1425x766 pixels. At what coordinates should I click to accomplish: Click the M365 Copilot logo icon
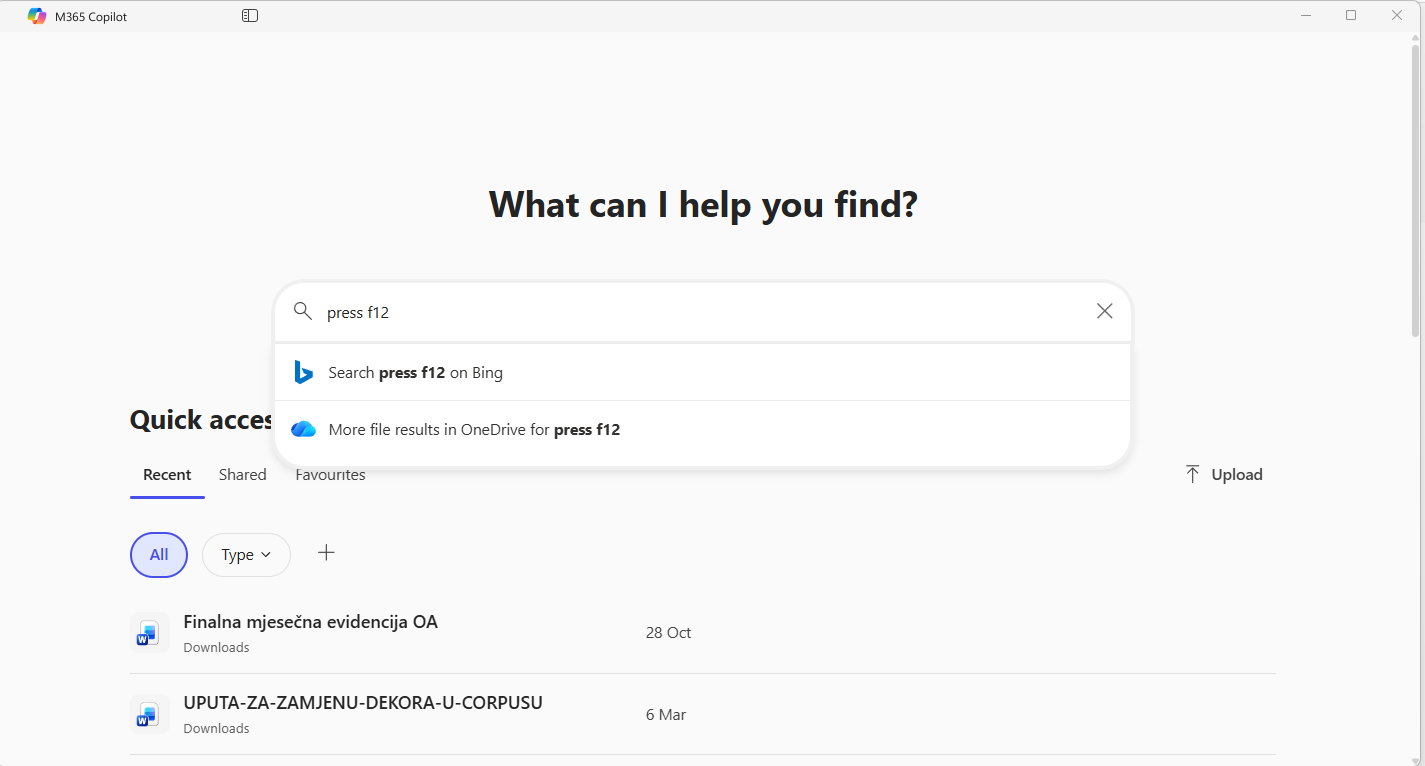[x=37, y=16]
